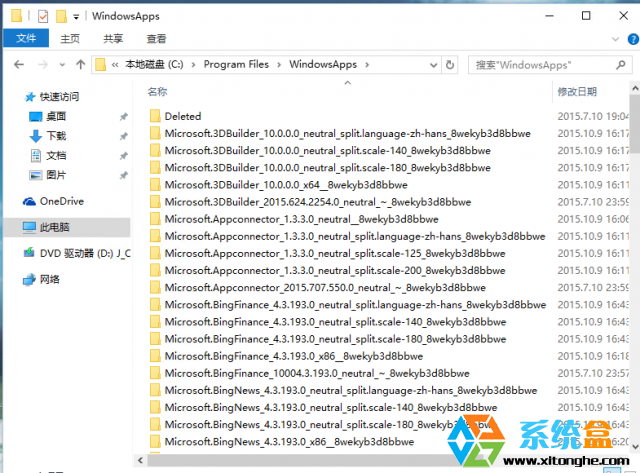This screenshot has height=473, width=640.
Task: Select Appconnector split.scale-200 folder
Action: 335,271
